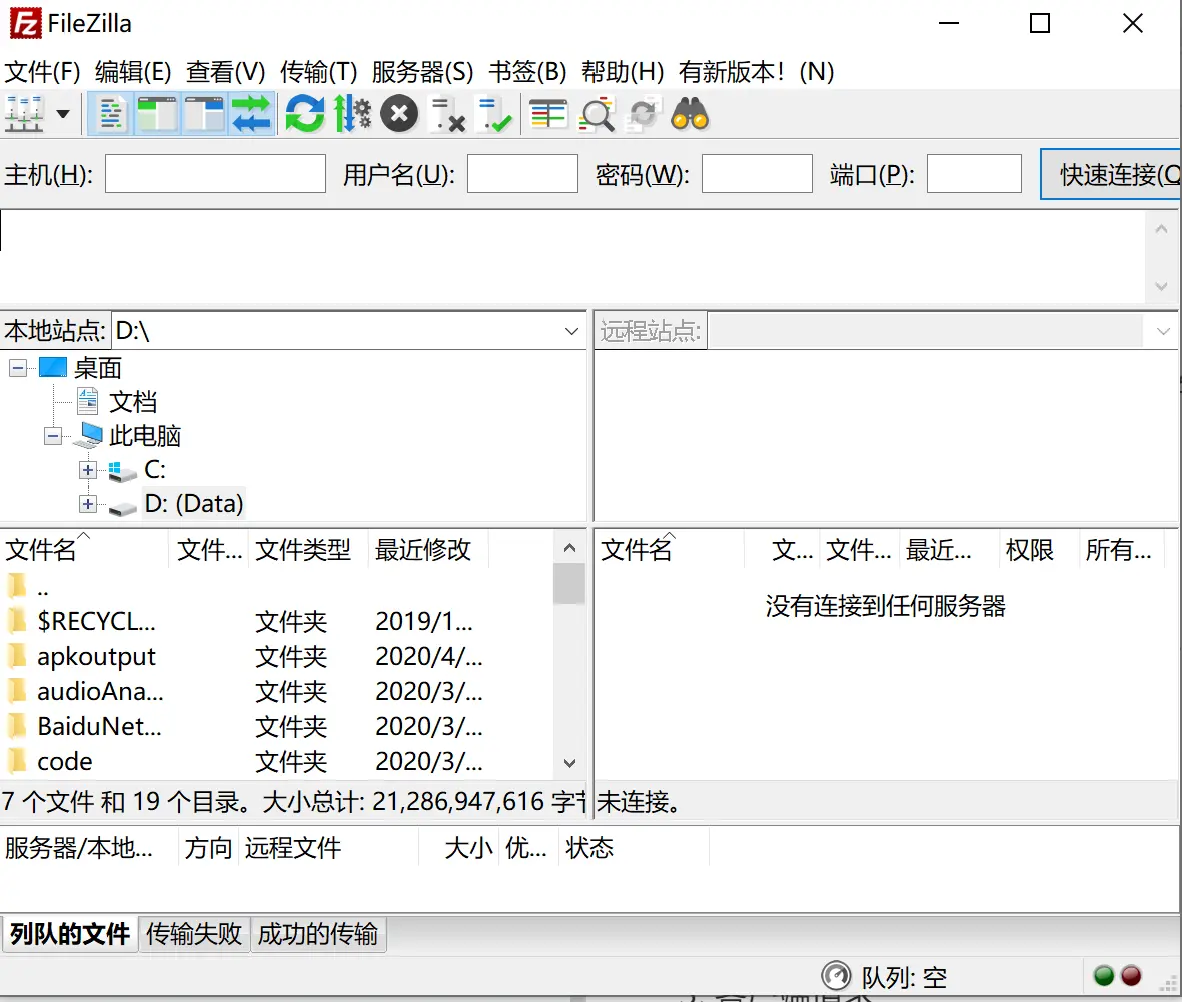Toggle transfer queue display icon
The image size is (1182, 1002).
point(251,115)
